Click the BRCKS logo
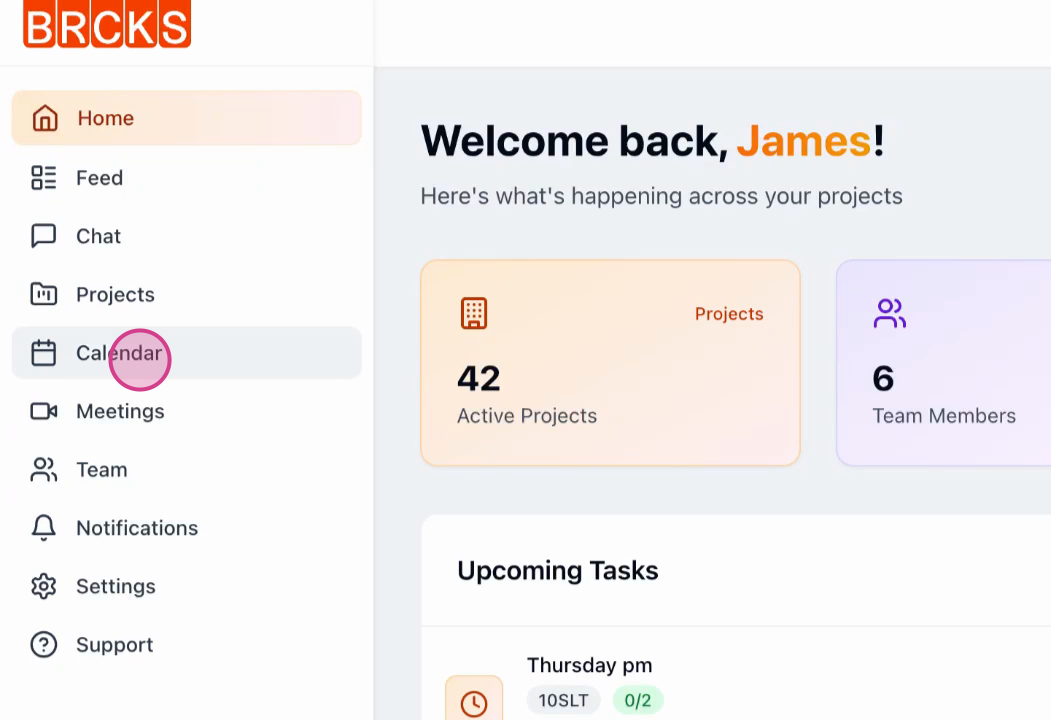The height and width of the screenshot is (720, 1051). [x=107, y=24]
